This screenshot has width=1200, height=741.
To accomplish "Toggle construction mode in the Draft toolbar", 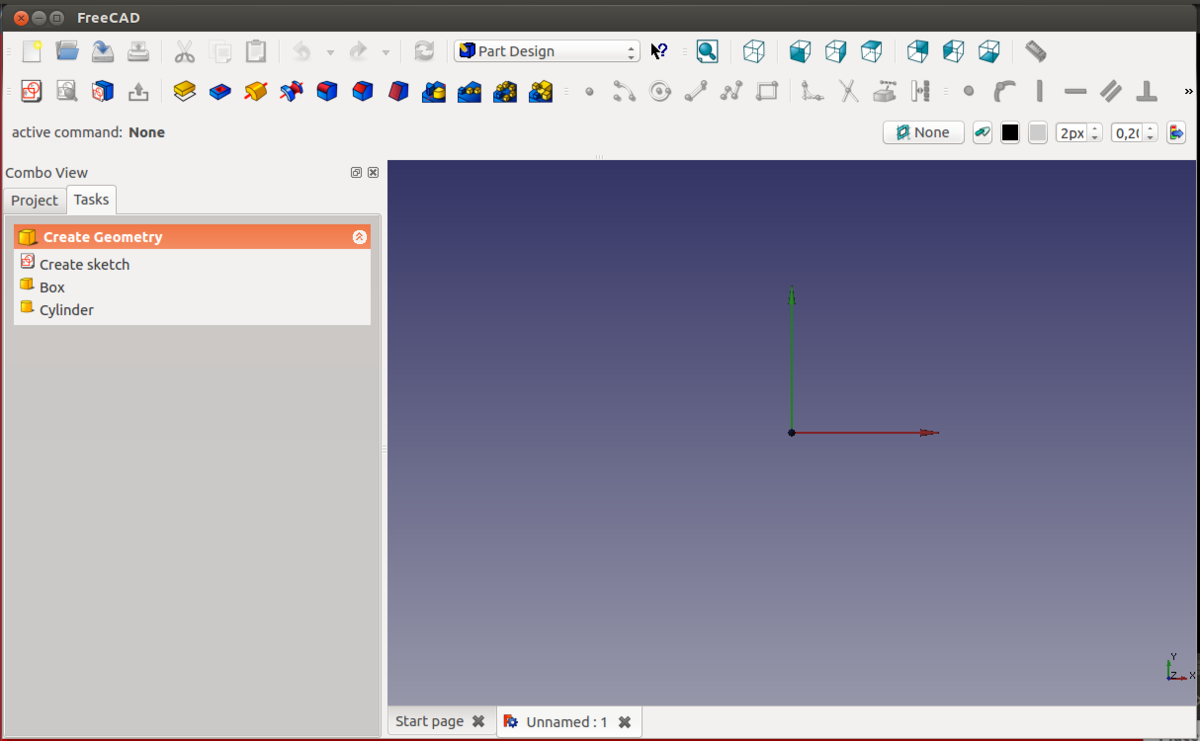I will click(x=982, y=133).
